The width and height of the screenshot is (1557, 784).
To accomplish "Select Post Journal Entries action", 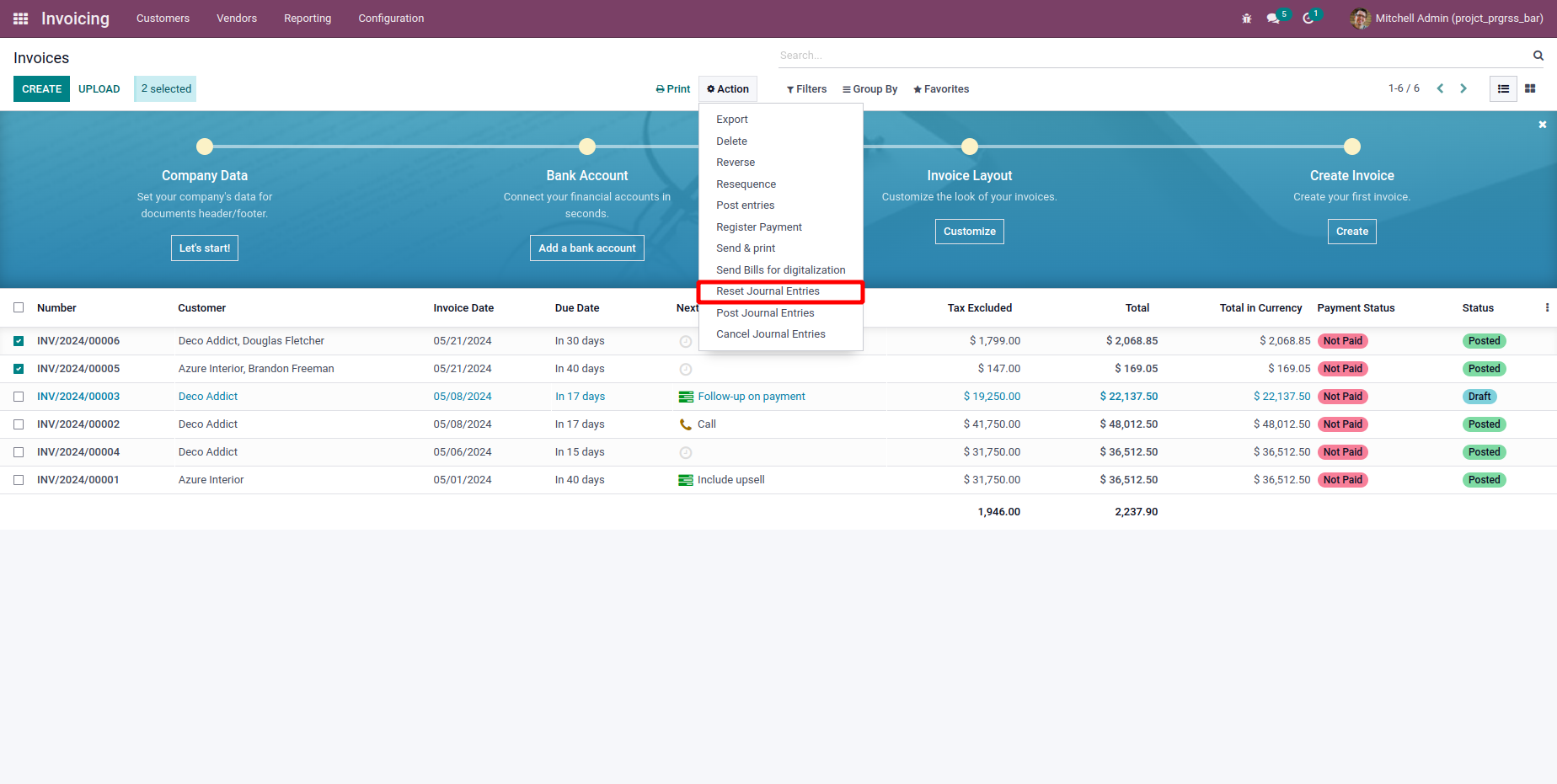I will (x=781, y=313).
